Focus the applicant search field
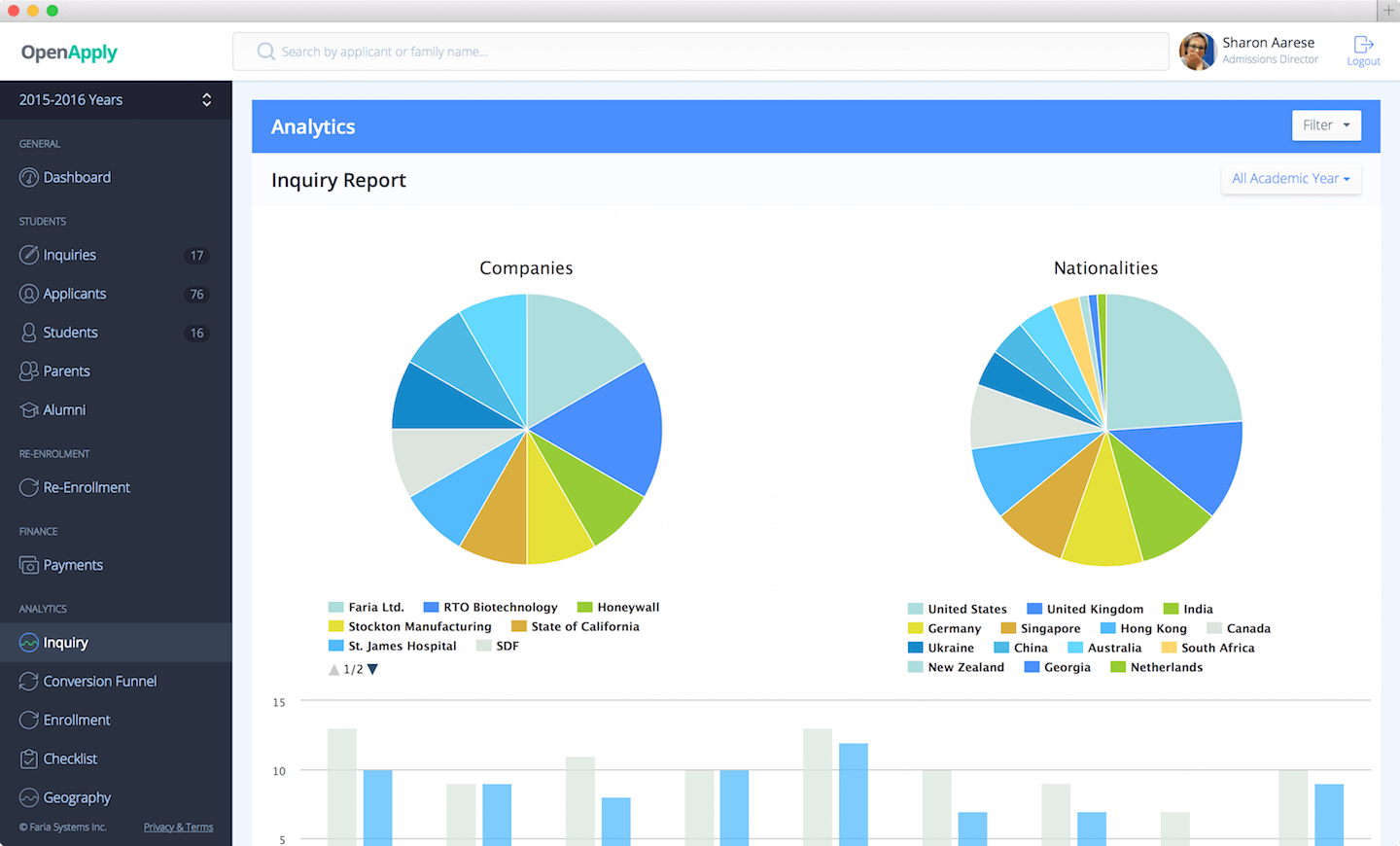The width and height of the screenshot is (1400, 846). coord(700,52)
